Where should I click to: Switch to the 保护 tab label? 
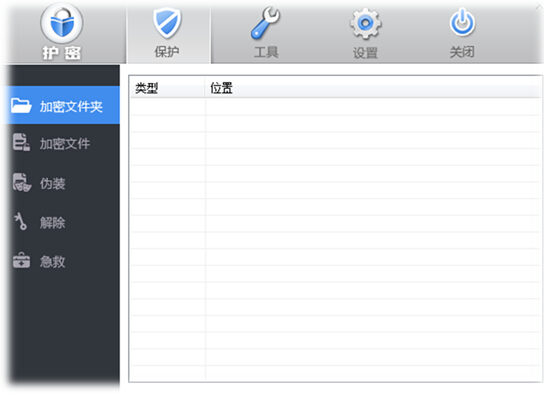(167, 52)
